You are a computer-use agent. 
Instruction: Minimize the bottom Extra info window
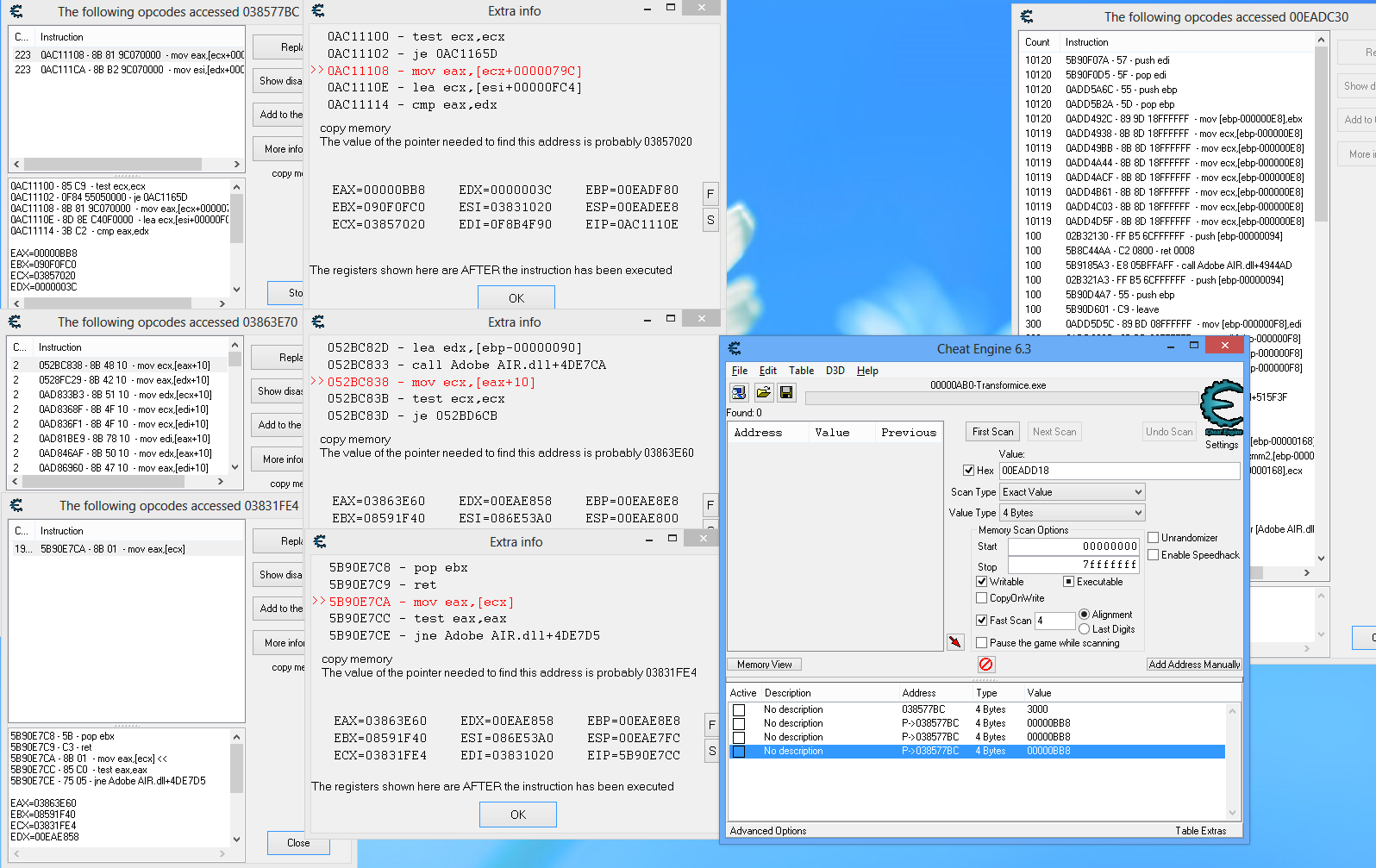point(649,540)
